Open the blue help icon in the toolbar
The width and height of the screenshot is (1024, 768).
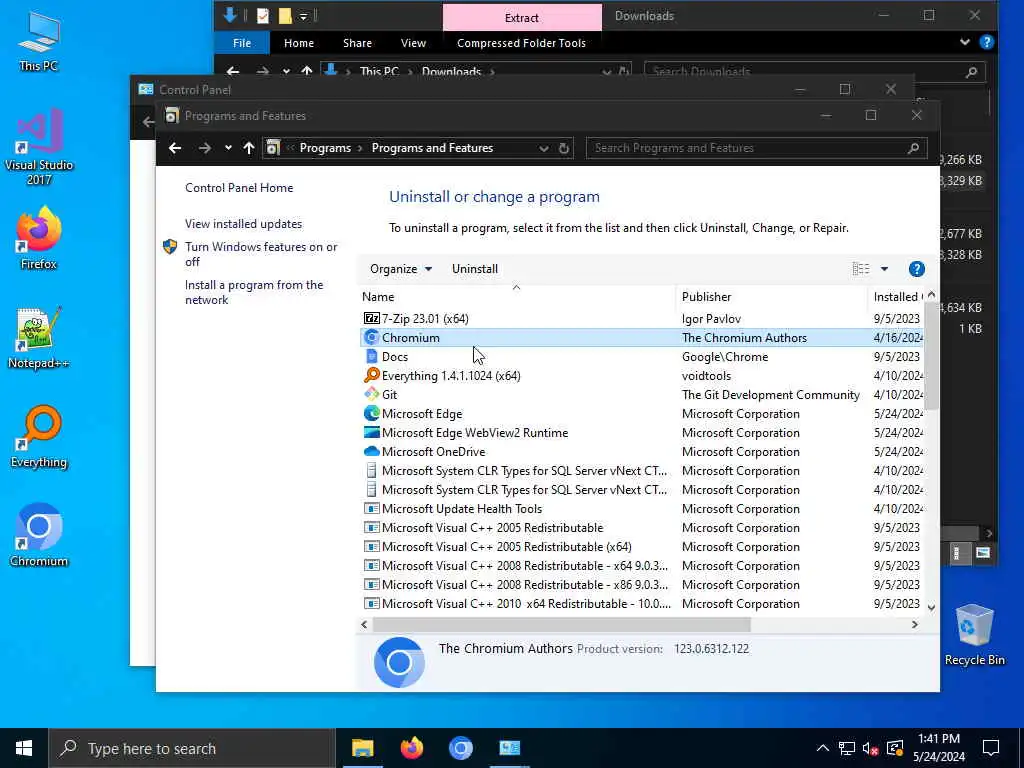[x=916, y=269]
